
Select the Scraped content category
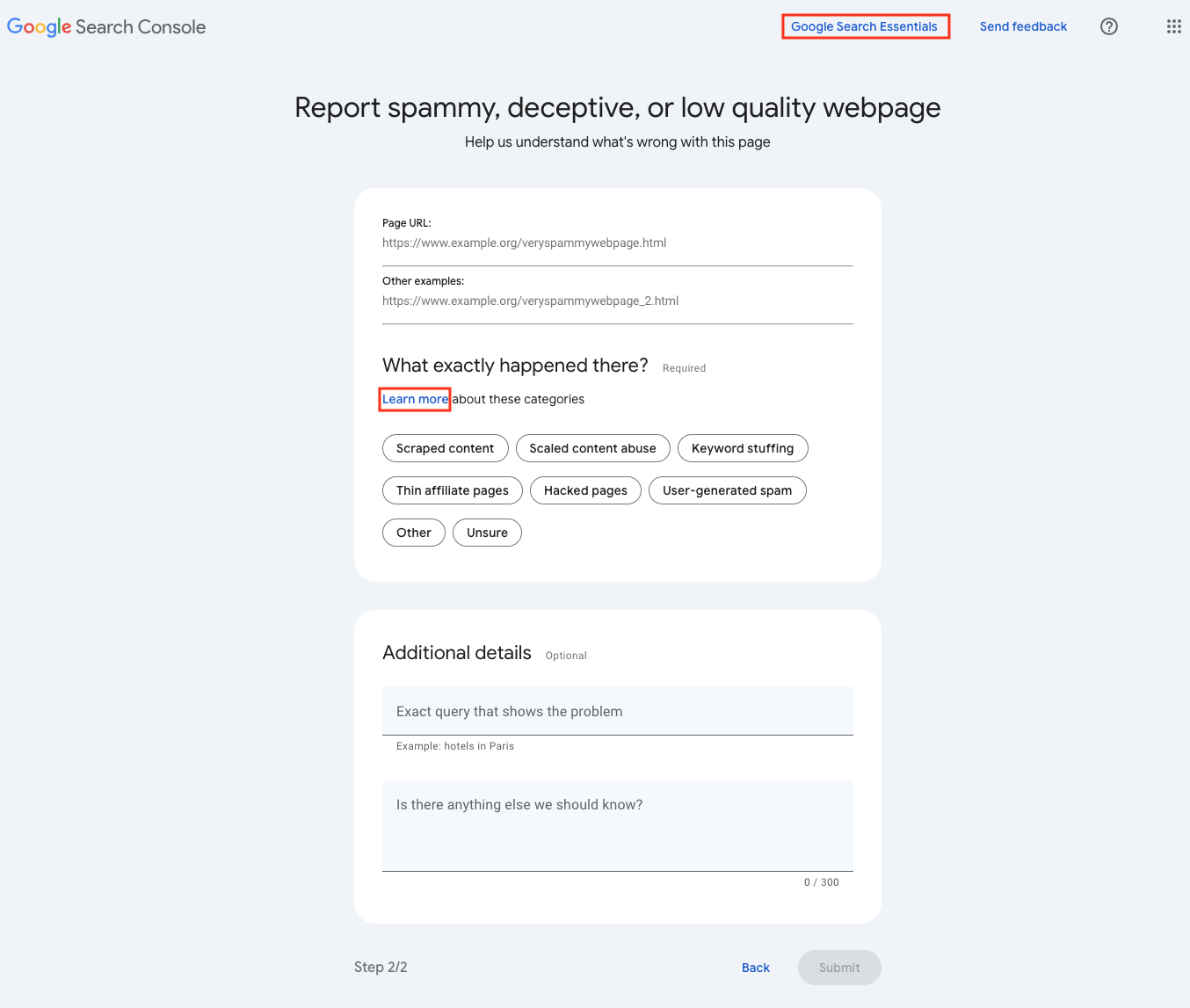[x=445, y=448]
